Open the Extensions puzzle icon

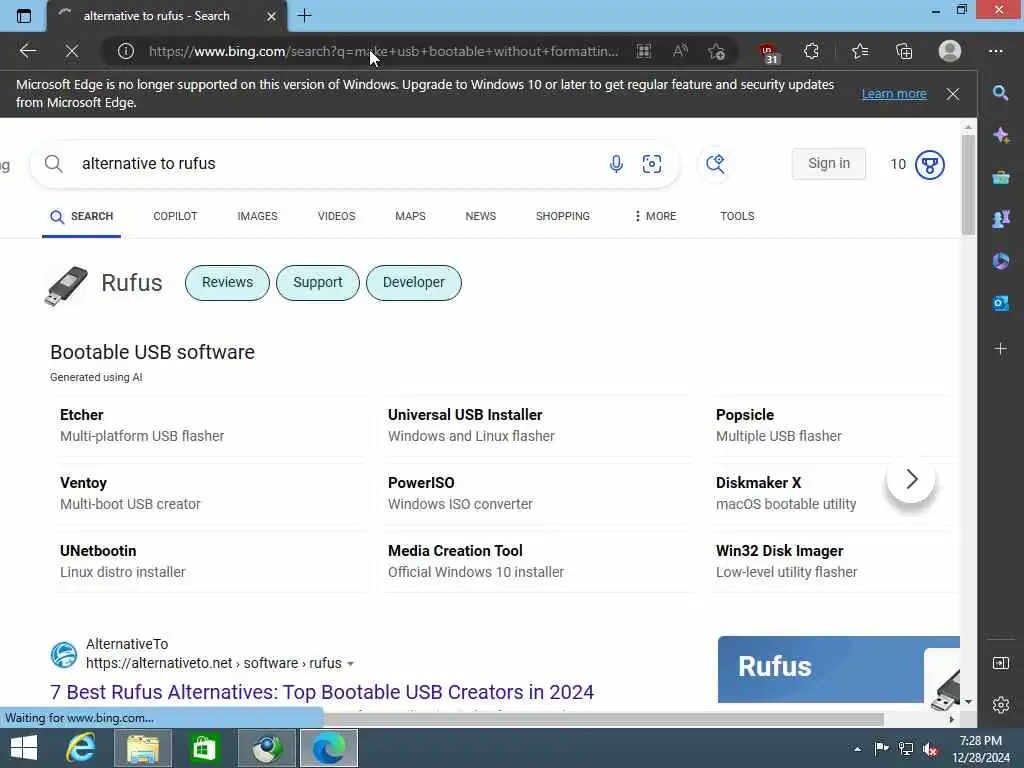(x=811, y=51)
